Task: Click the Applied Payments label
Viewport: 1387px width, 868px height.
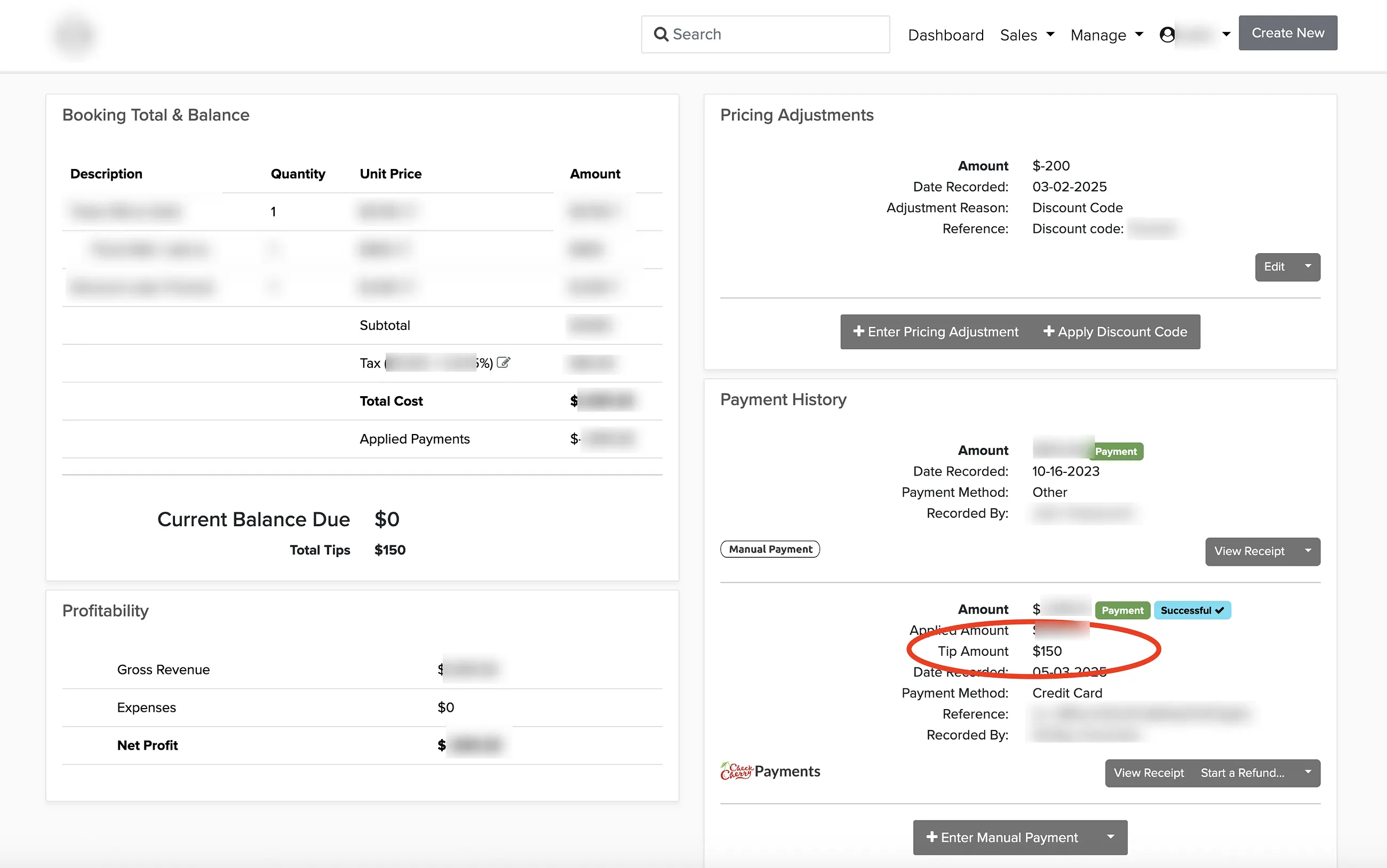Action: pyautogui.click(x=414, y=439)
